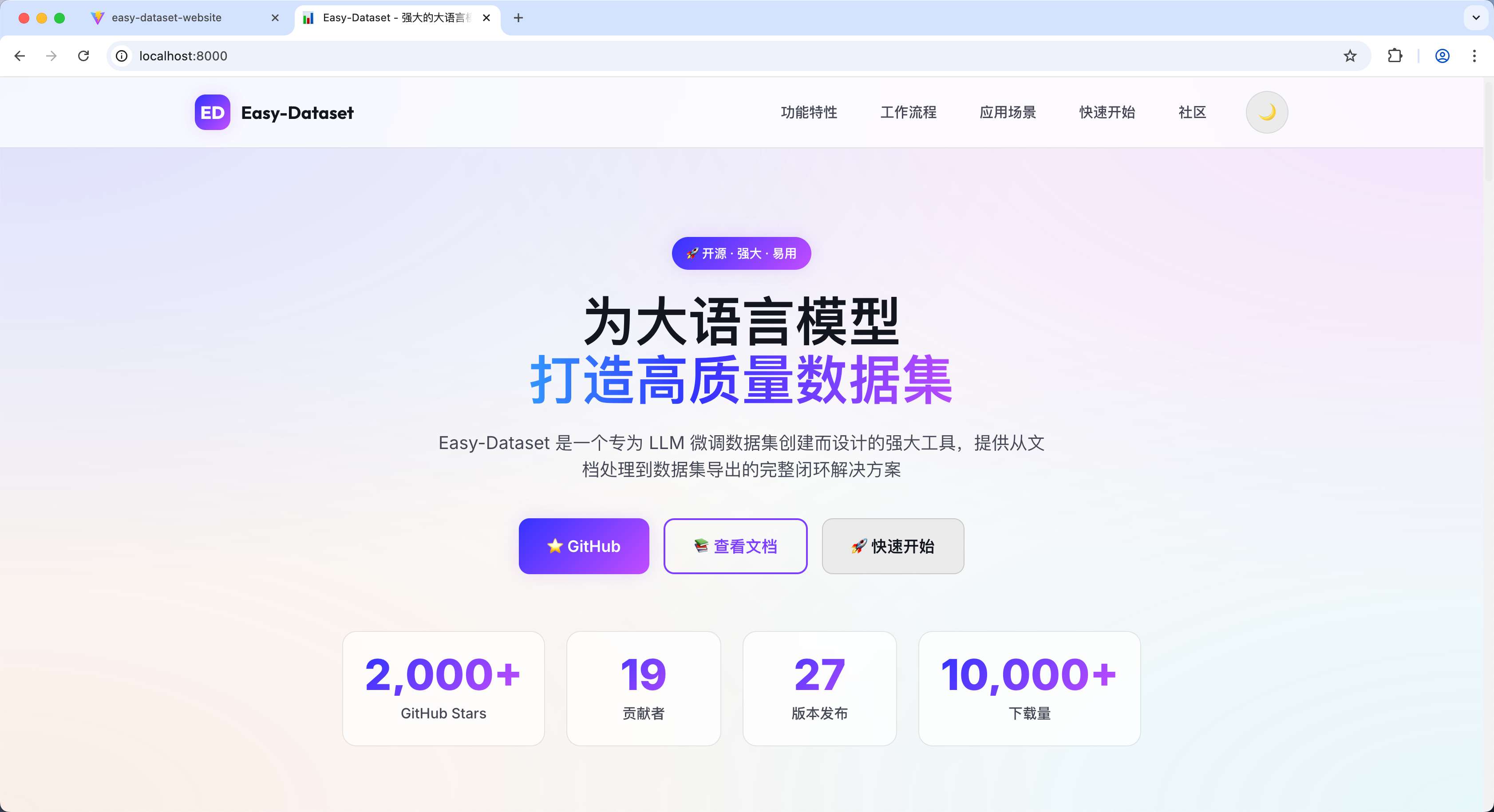The image size is (1494, 812).
Task: Reload the page
Action: pos(83,55)
